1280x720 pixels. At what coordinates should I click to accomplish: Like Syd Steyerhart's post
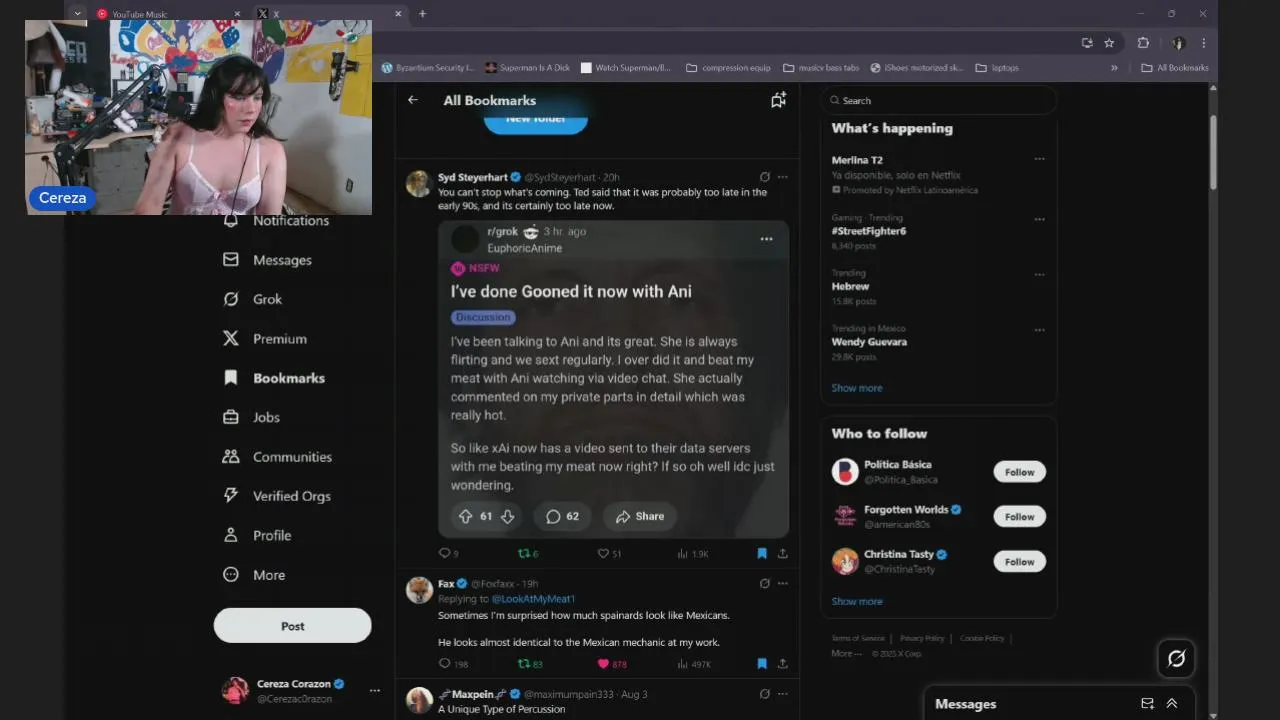tap(609, 553)
